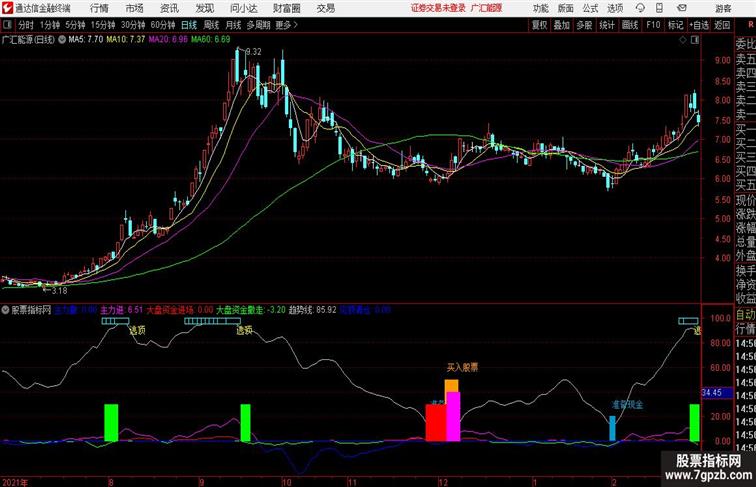Open the 发现 menu
Viewport: 756px width, 487px height.
click(x=204, y=8)
